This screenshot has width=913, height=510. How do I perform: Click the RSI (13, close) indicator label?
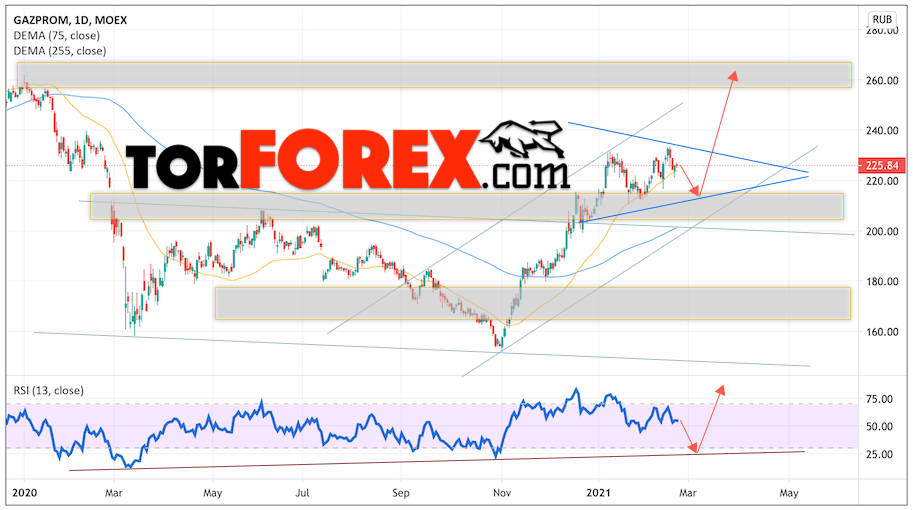coord(48,390)
